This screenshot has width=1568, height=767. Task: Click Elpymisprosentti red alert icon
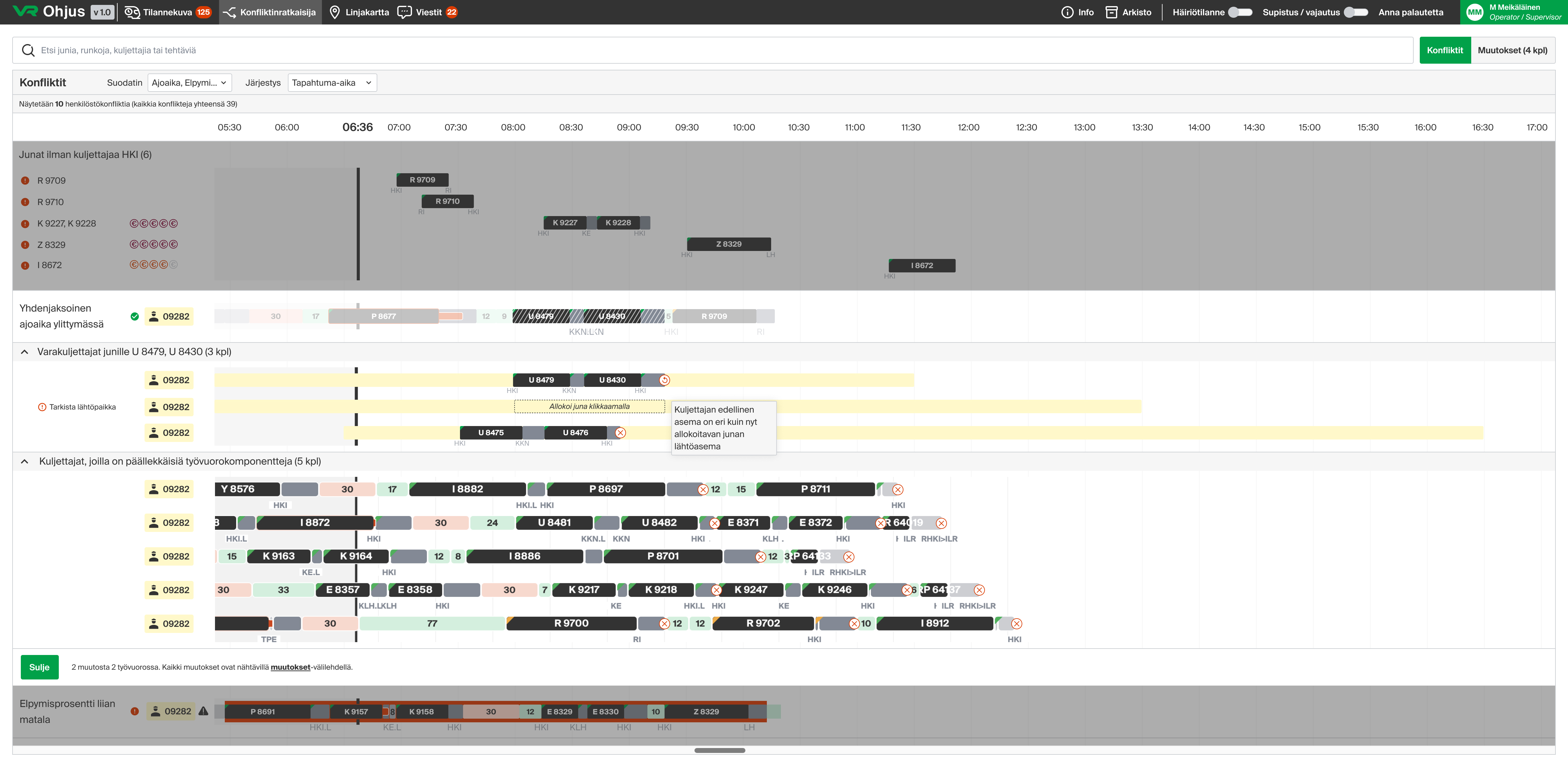134,711
